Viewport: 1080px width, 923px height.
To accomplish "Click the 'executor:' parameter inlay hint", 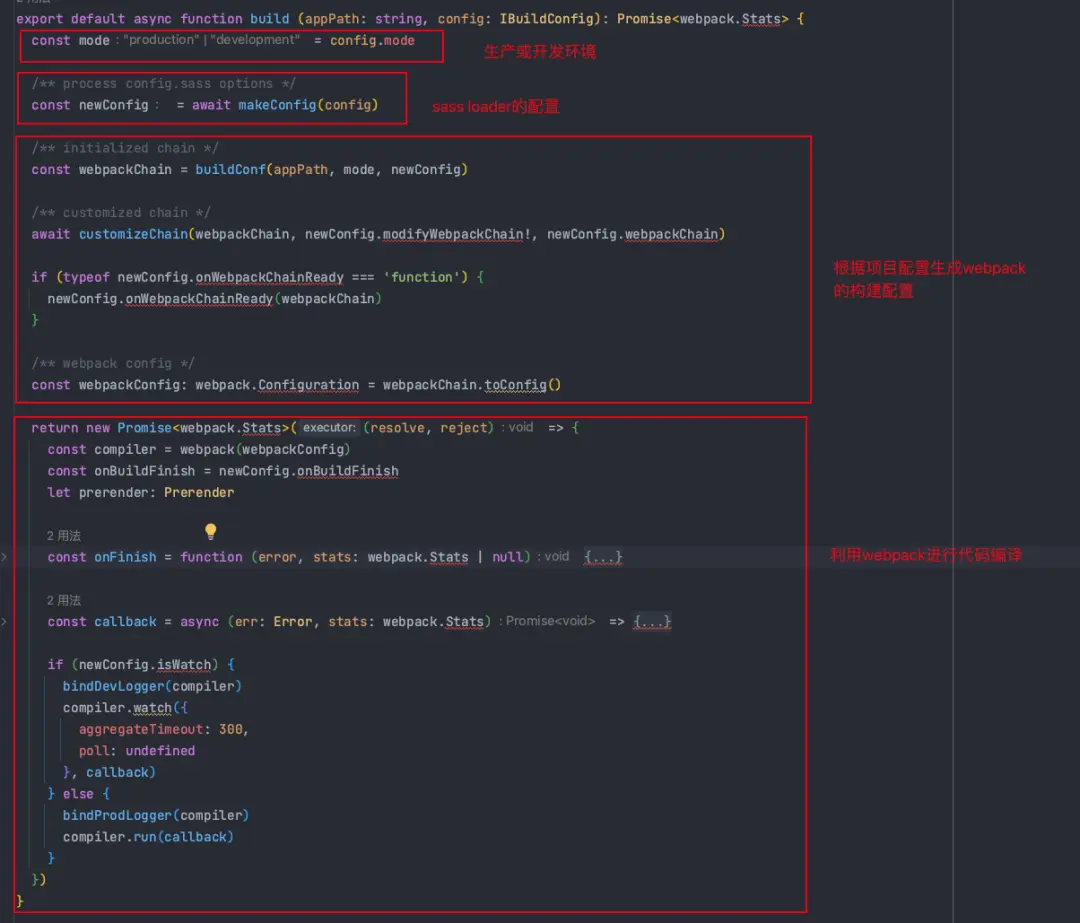I will (329, 428).
